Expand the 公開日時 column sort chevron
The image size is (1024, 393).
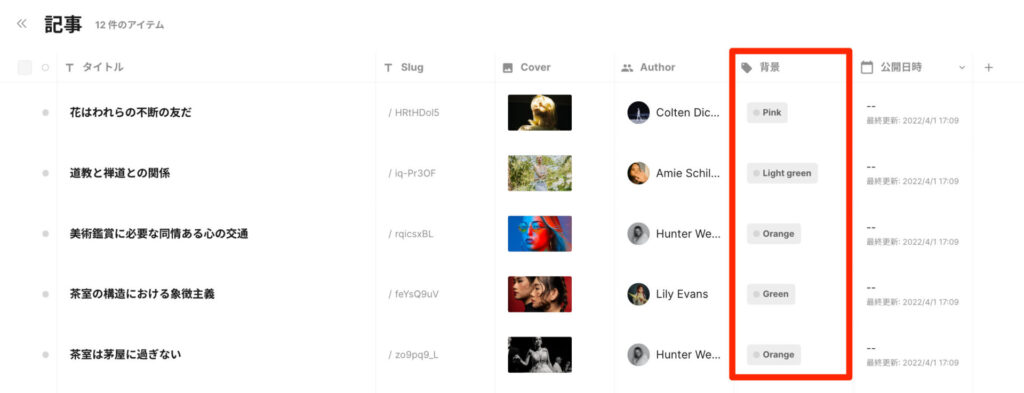click(x=962, y=67)
